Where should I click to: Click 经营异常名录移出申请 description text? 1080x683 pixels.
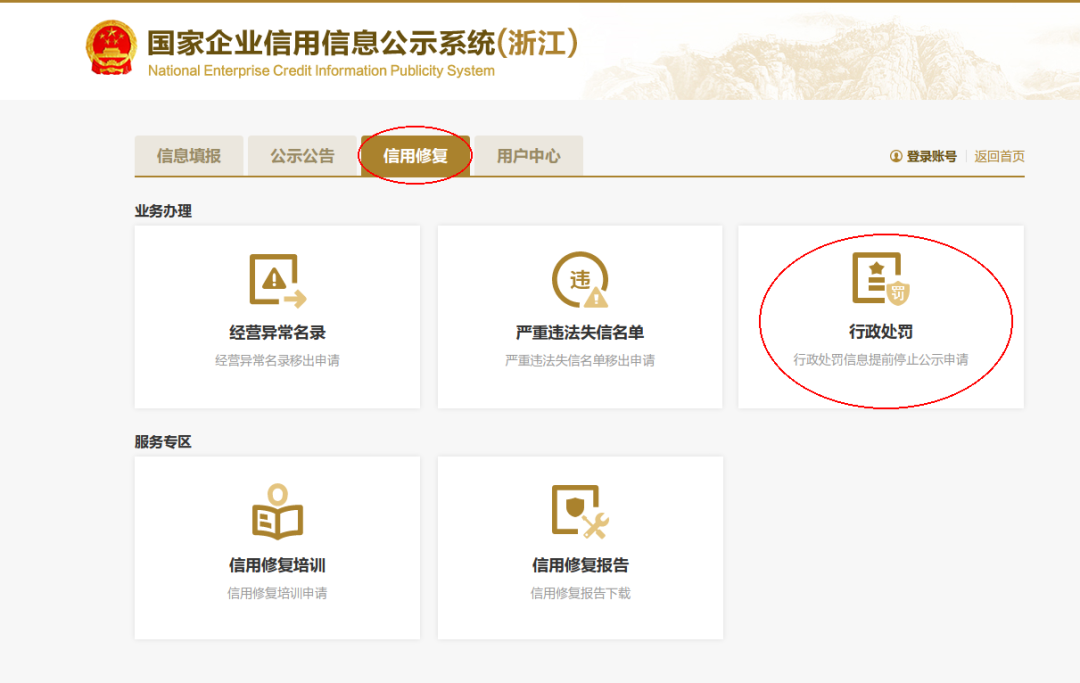[277, 360]
